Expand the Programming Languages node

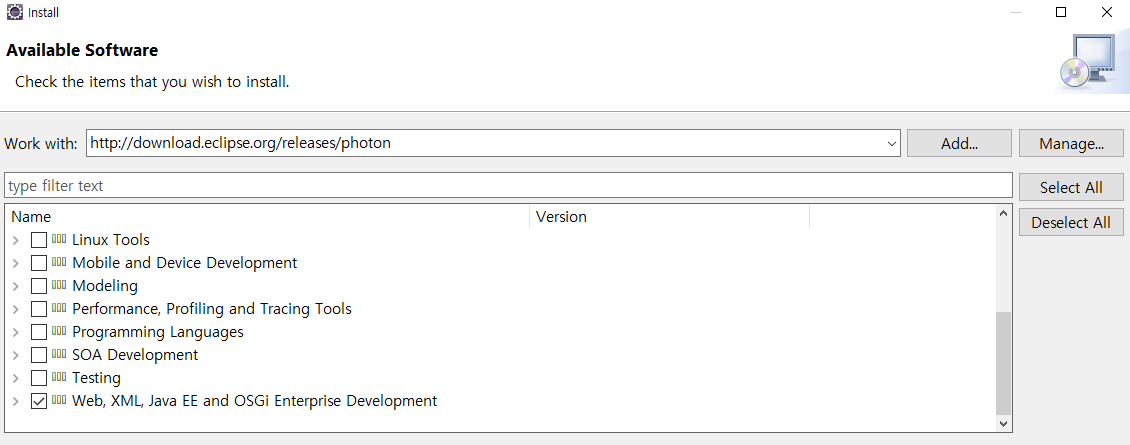pyautogui.click(x=16, y=332)
